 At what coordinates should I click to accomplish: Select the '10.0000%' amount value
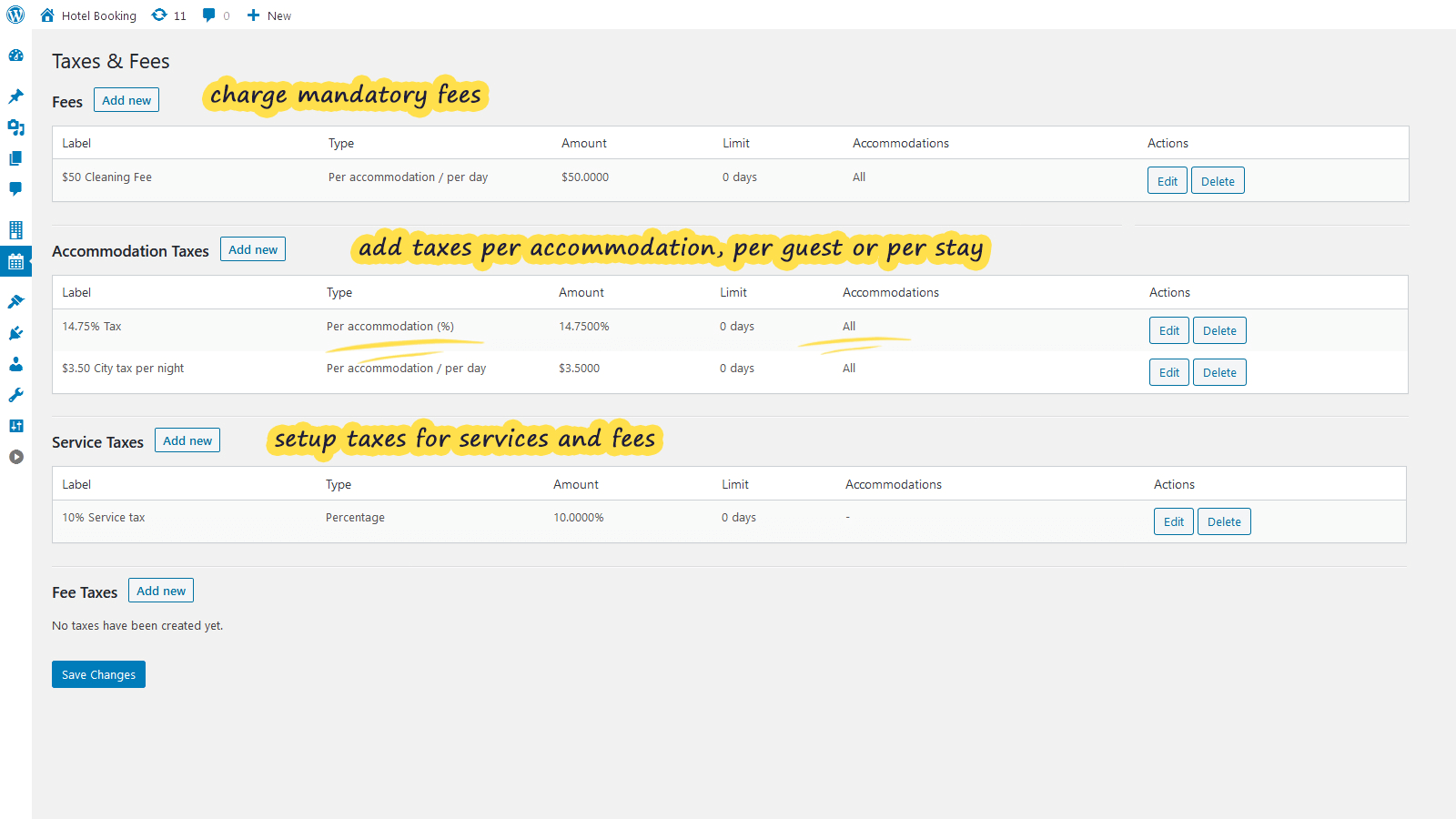pos(579,518)
